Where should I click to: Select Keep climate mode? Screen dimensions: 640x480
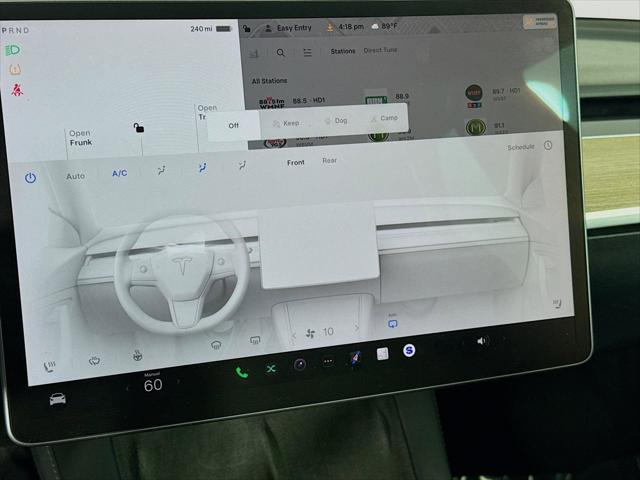tap(286, 123)
